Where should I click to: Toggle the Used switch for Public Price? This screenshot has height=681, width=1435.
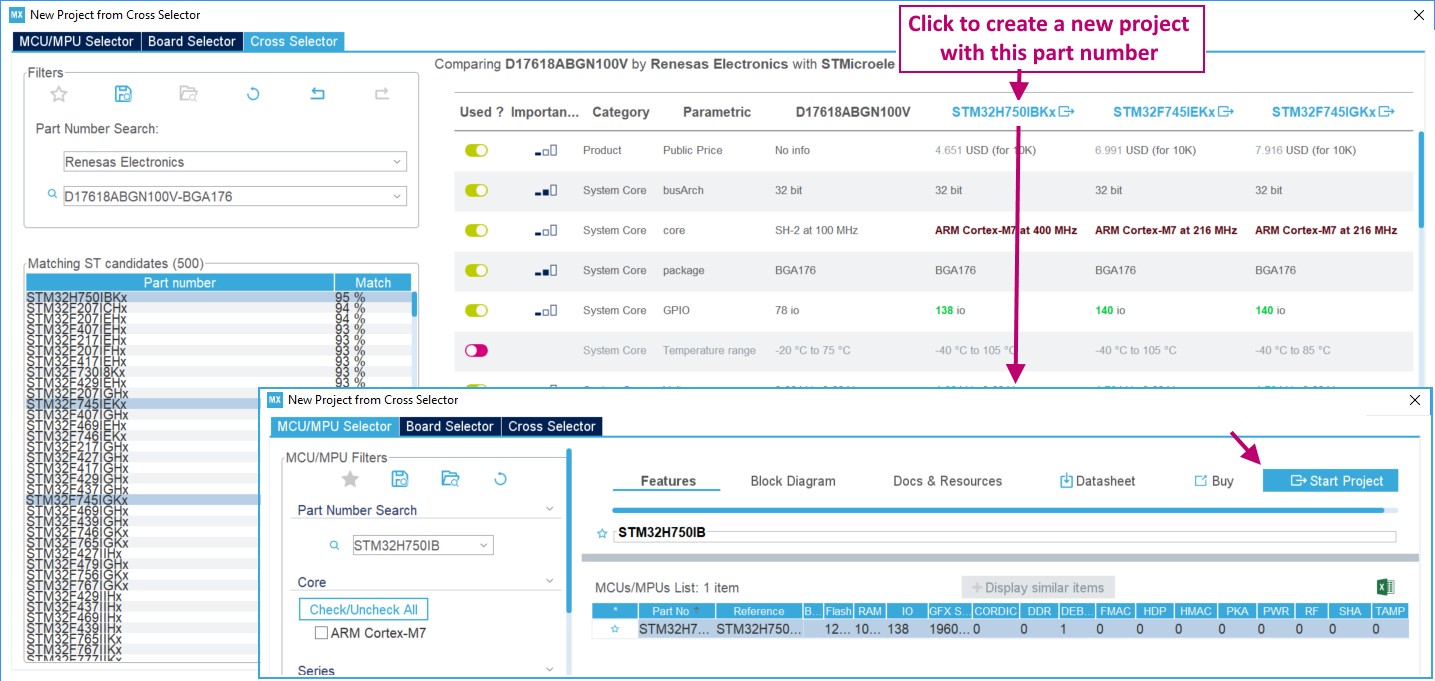click(x=476, y=150)
